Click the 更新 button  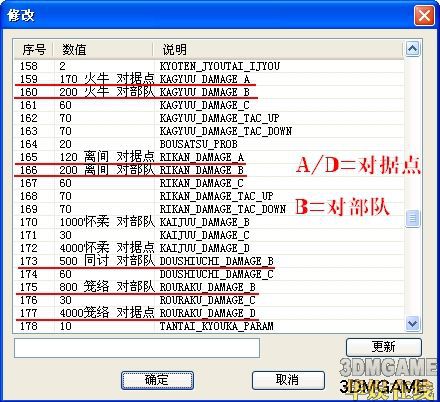pos(384,347)
